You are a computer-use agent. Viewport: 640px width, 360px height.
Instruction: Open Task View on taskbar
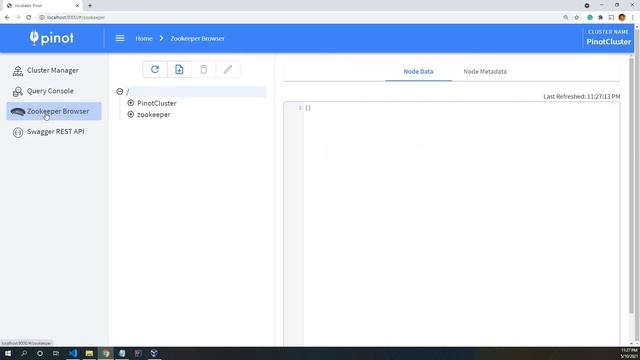click(x=56, y=353)
